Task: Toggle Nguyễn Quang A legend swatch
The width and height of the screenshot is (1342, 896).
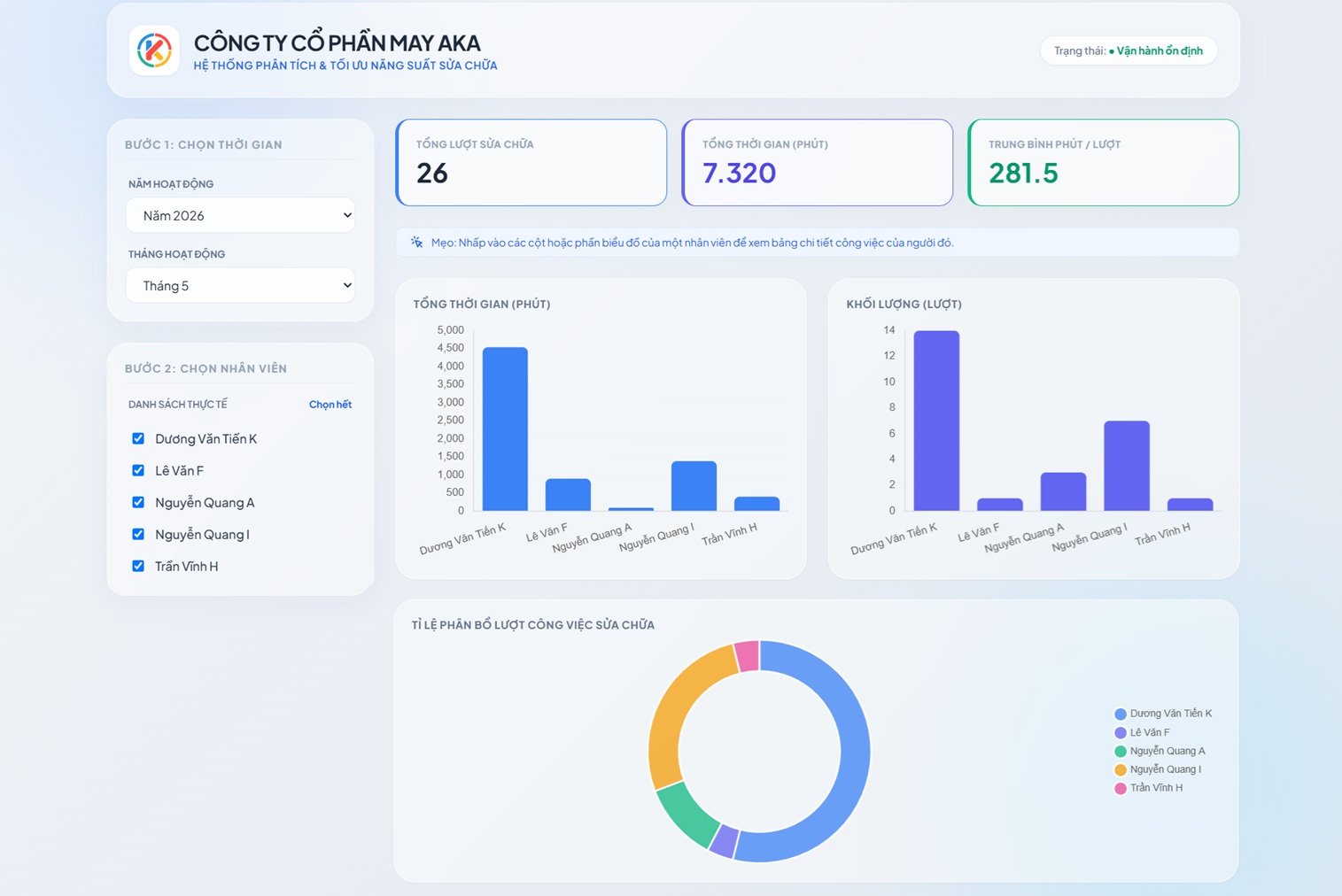Action: (1120, 751)
